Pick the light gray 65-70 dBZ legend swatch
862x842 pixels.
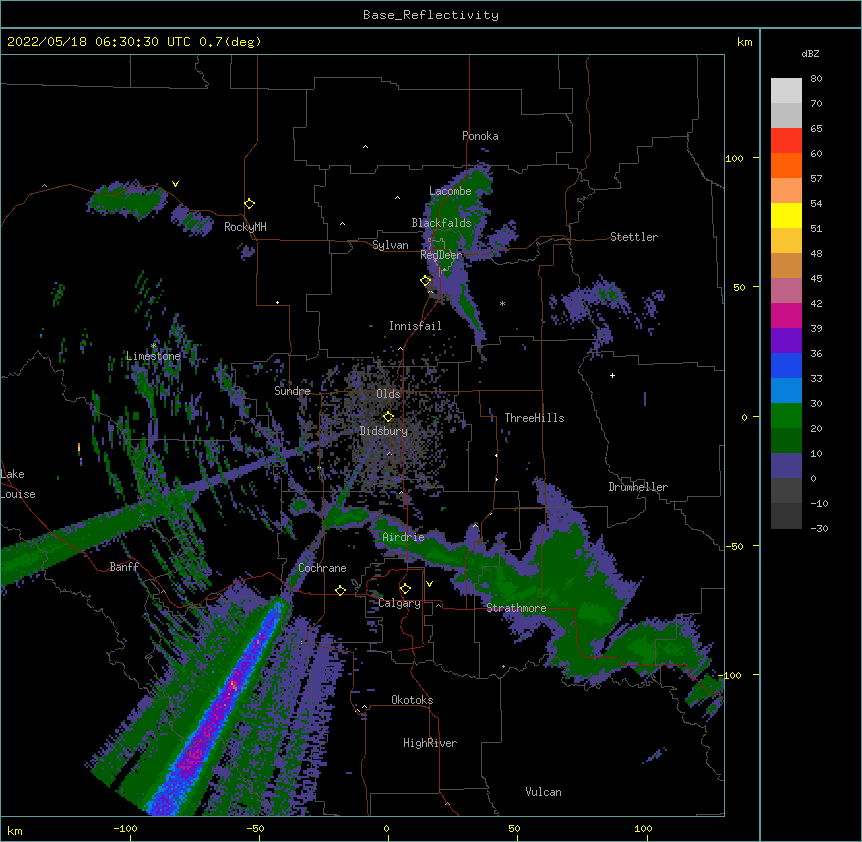coord(786,115)
